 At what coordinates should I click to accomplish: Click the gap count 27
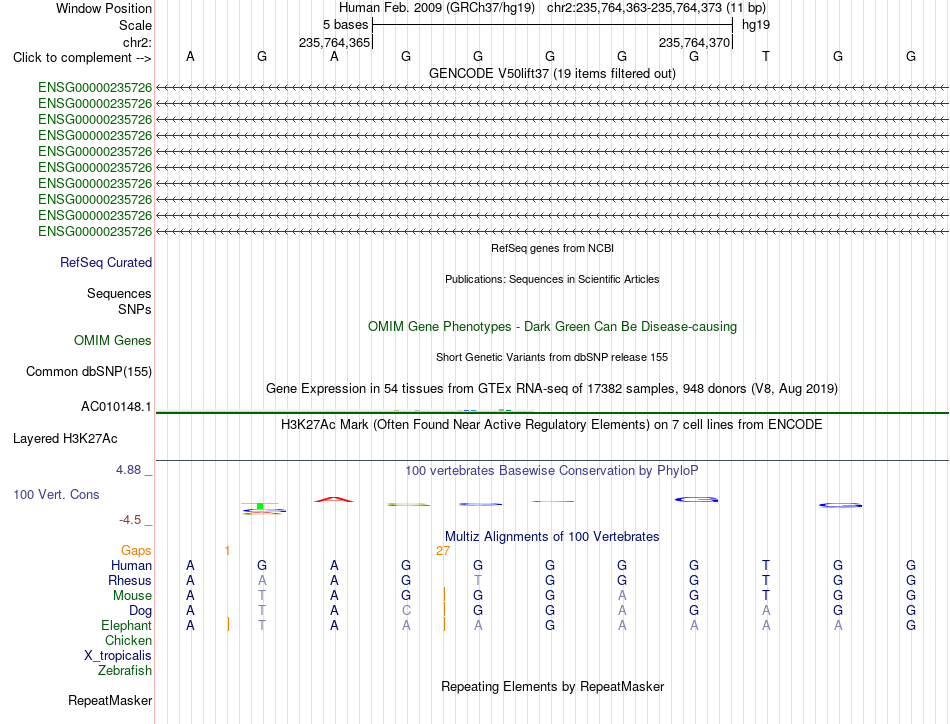(443, 551)
